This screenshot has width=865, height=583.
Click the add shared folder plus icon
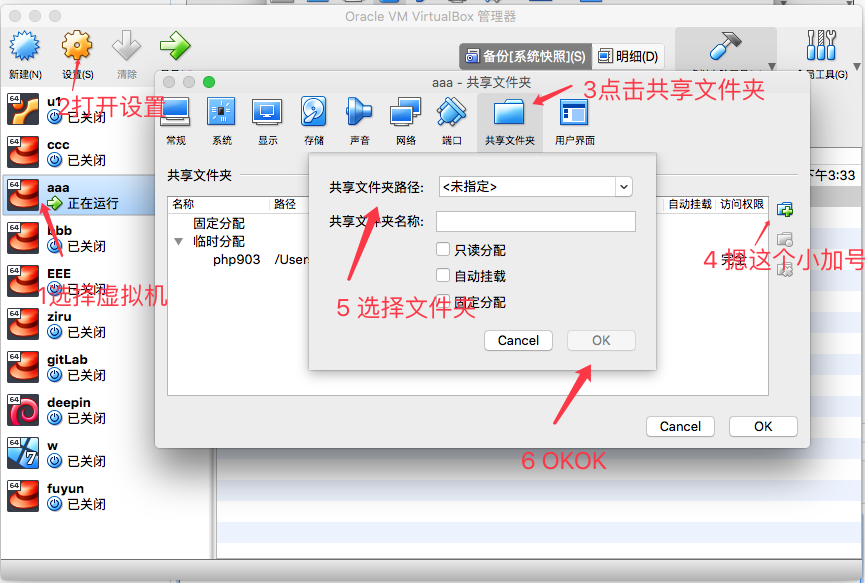(784, 210)
